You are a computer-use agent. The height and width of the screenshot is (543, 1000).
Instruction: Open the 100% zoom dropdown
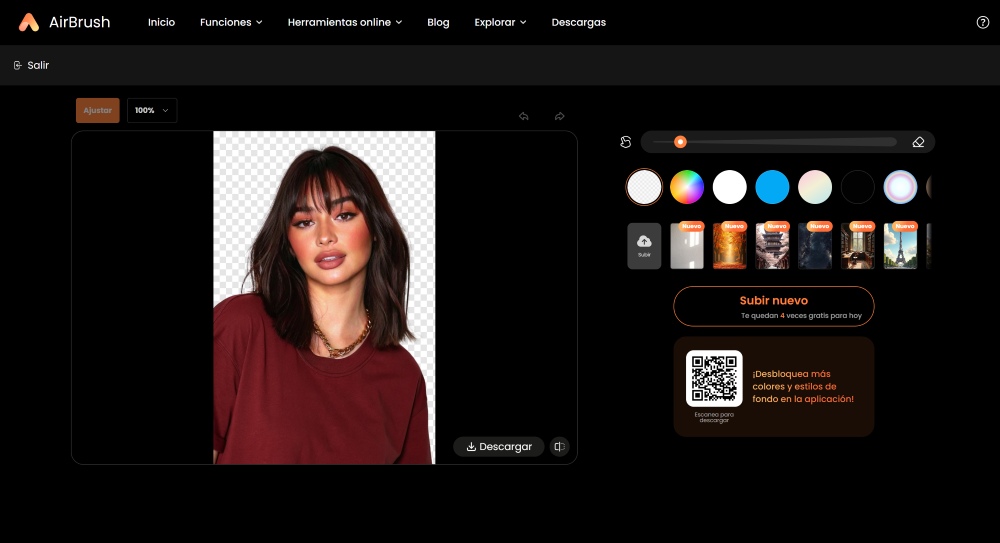(x=152, y=110)
